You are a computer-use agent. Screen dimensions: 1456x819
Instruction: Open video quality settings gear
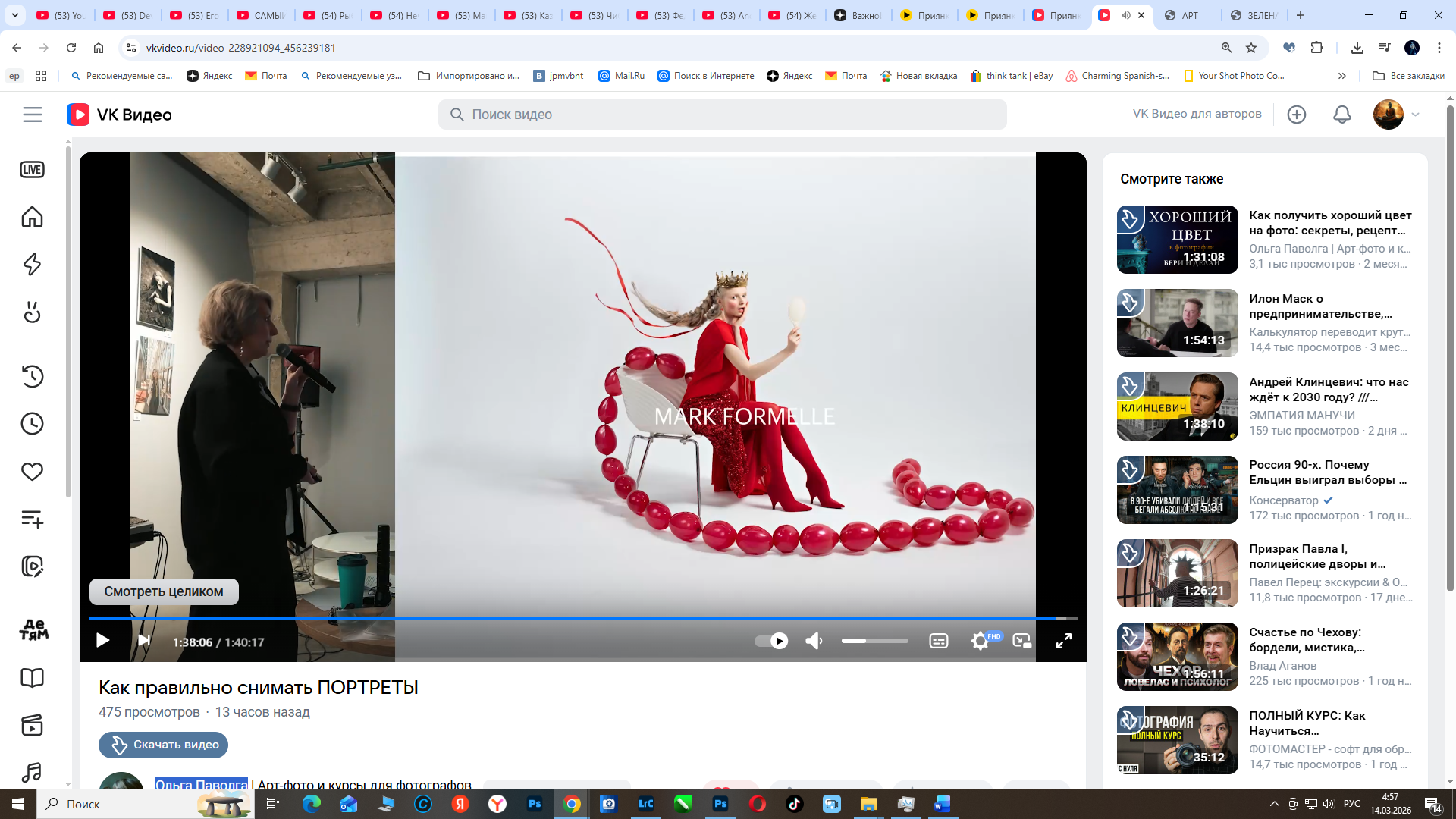tap(980, 642)
